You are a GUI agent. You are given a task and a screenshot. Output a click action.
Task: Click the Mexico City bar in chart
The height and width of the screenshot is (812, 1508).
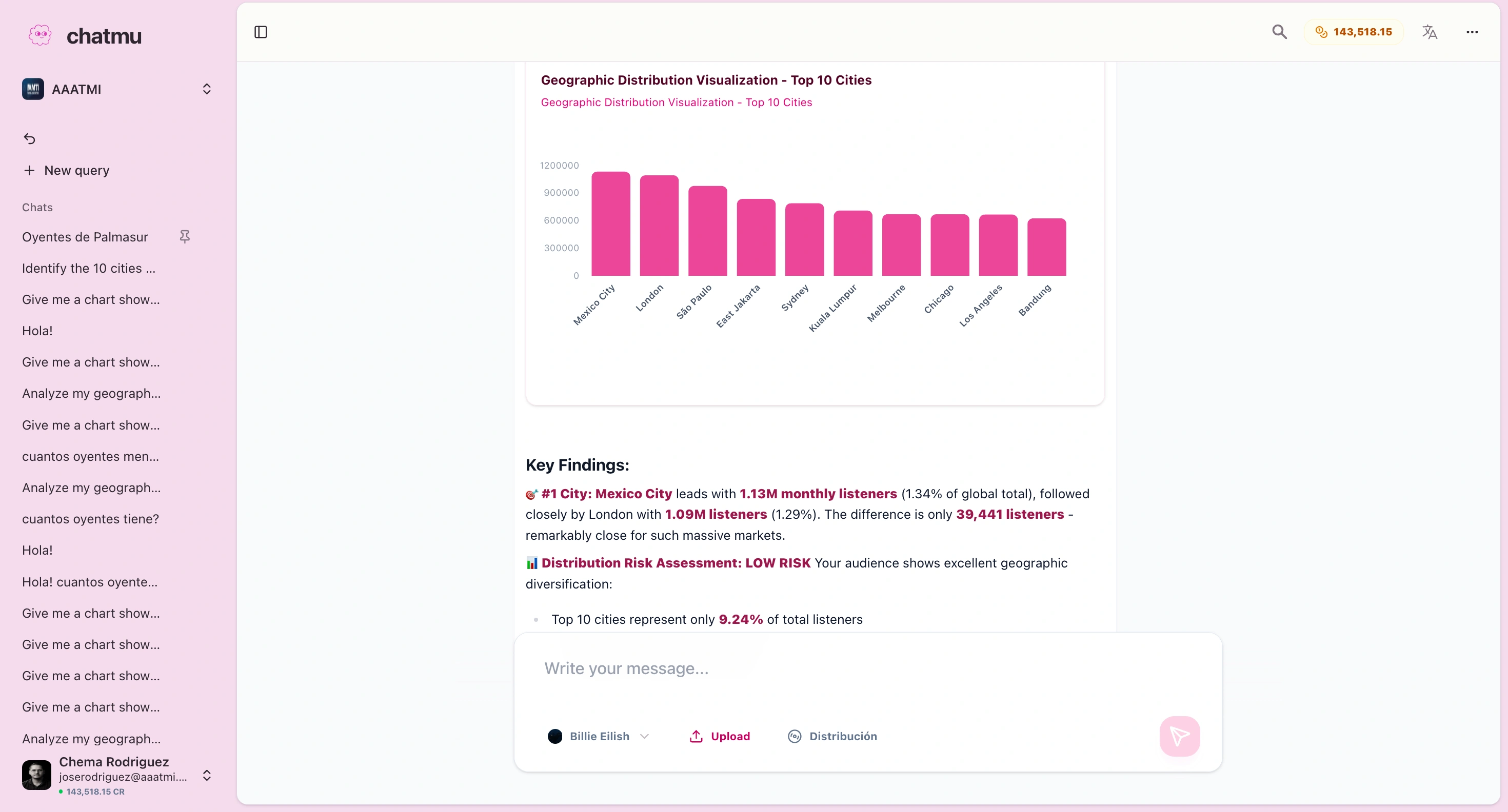[610, 224]
